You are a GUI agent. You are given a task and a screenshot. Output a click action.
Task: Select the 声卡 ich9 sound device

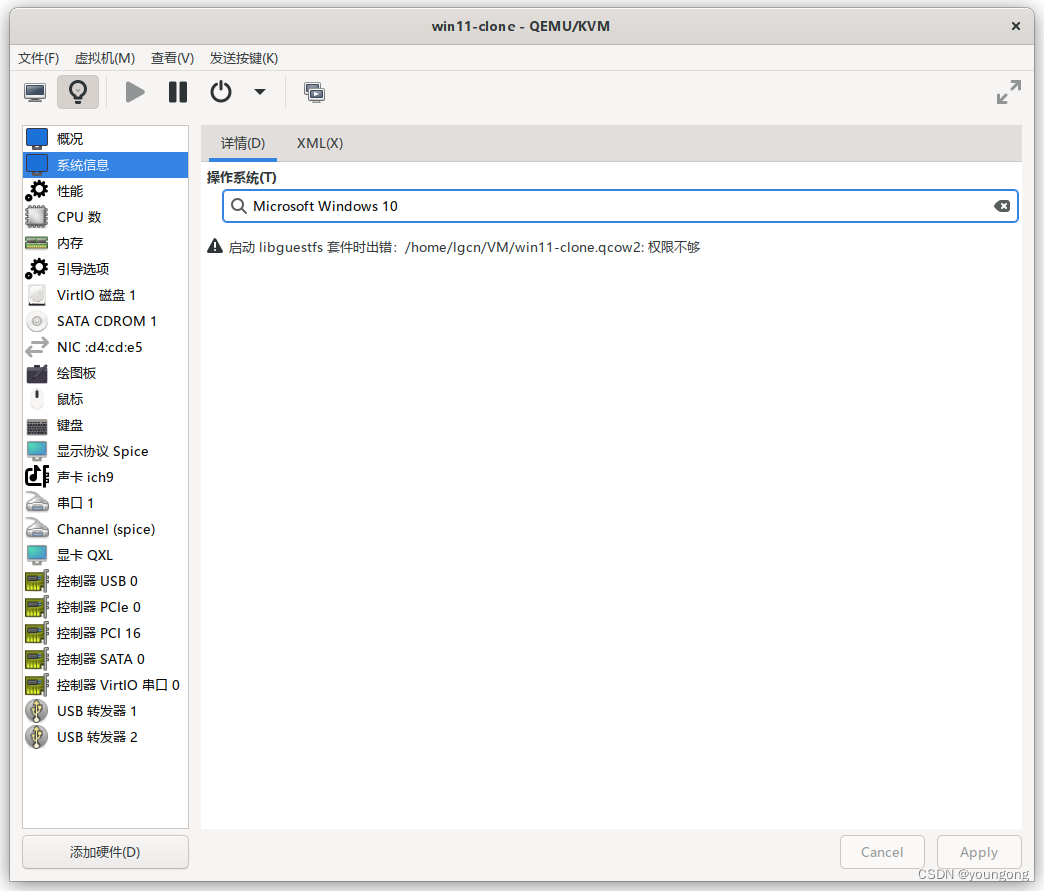(x=85, y=476)
